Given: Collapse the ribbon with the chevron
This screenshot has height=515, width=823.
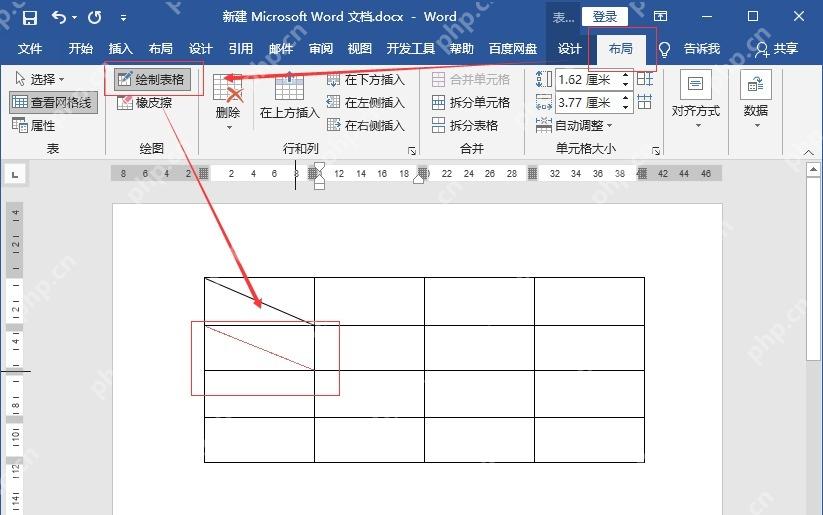Looking at the screenshot, I should (808, 152).
